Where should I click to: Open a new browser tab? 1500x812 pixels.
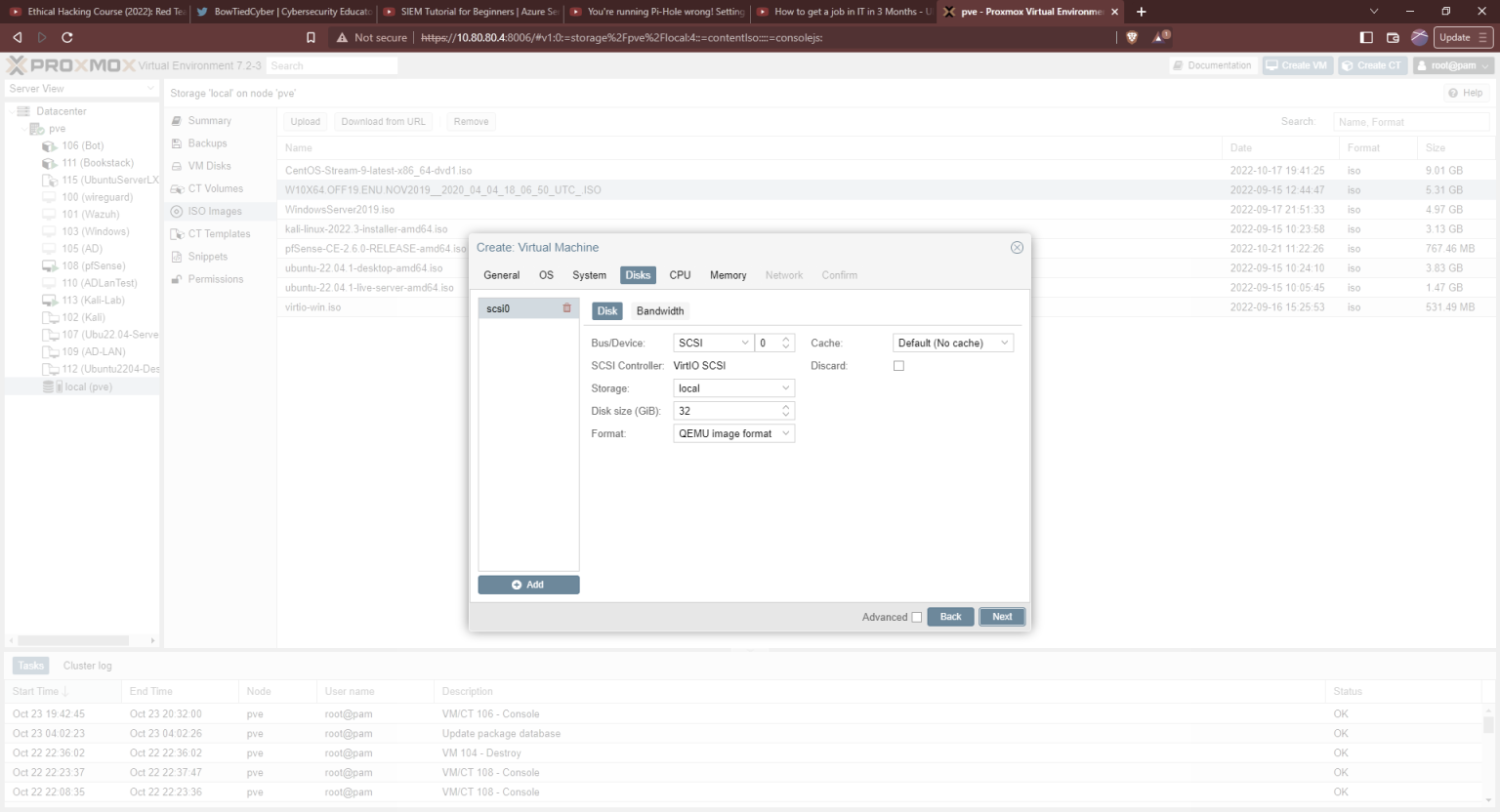coord(1141,12)
